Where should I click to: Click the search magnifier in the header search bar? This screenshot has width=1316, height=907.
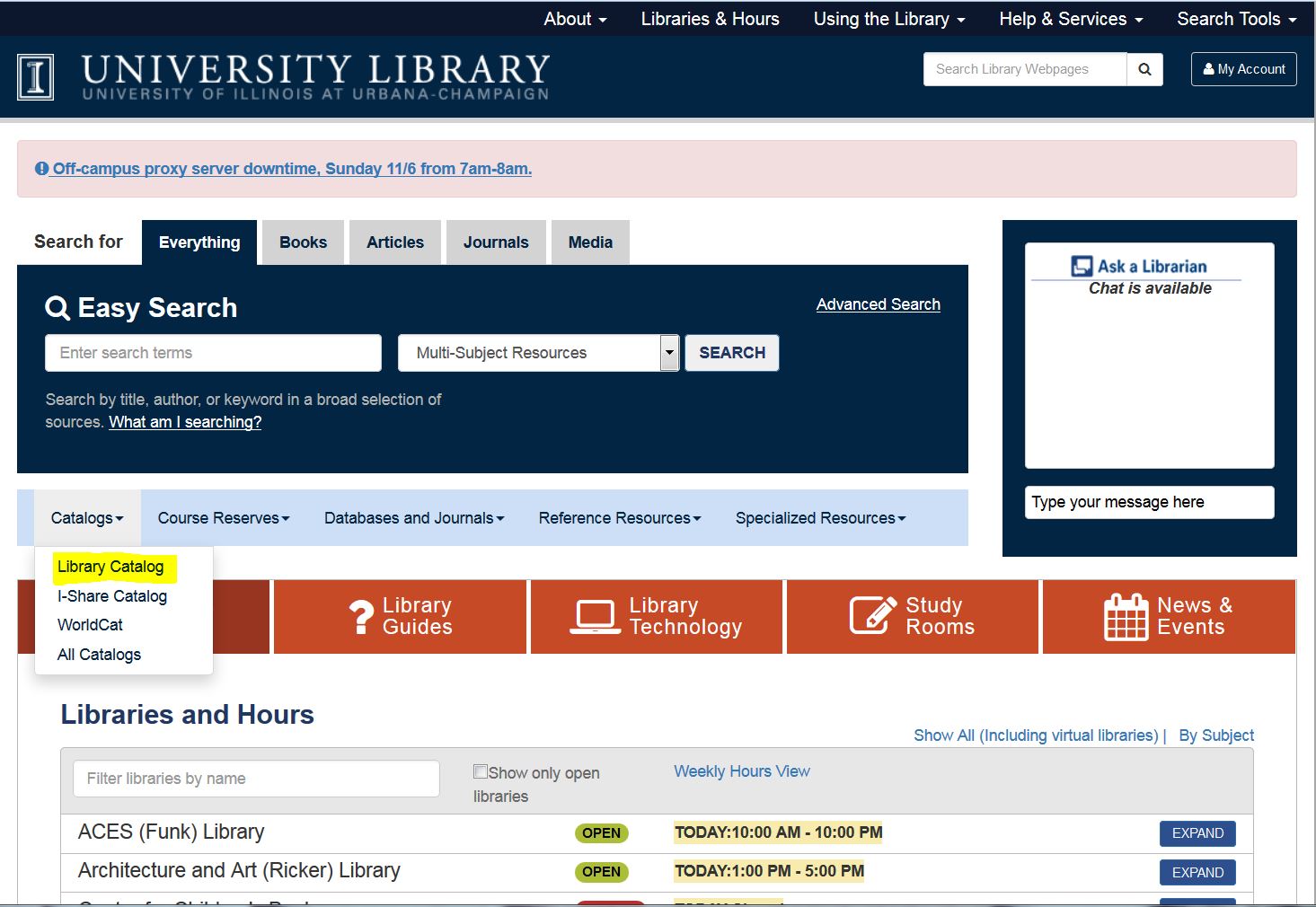(x=1144, y=69)
